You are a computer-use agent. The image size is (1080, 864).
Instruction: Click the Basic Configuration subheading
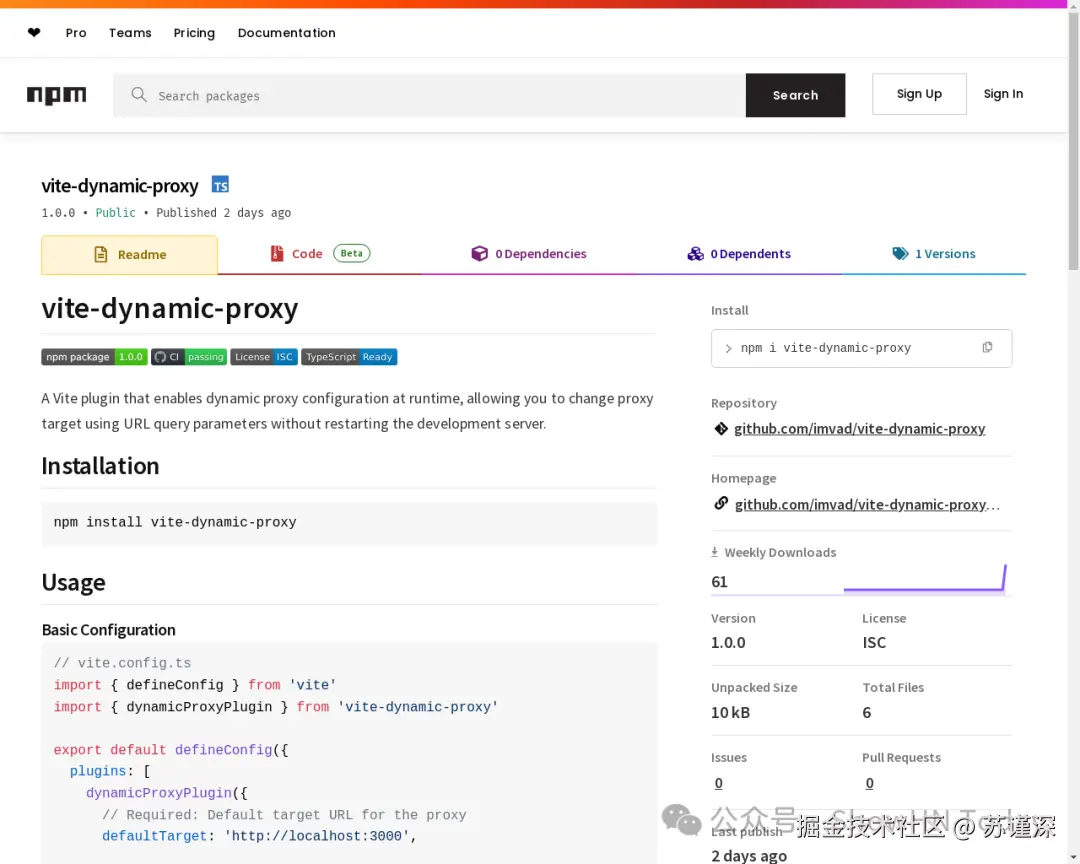[x=109, y=630]
